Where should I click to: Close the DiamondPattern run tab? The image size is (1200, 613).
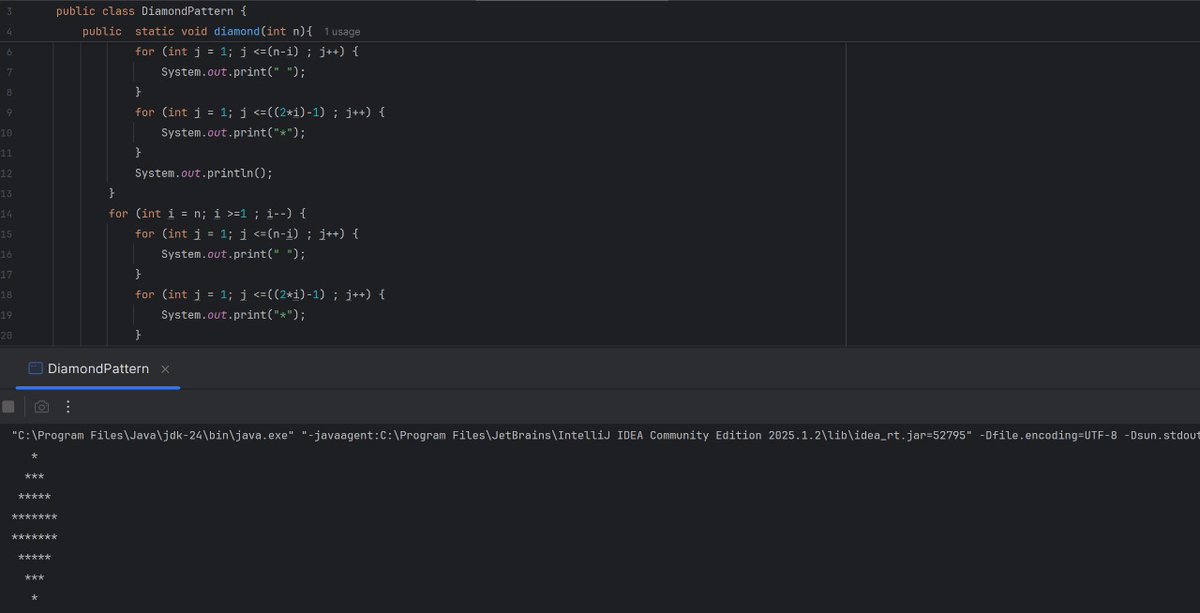point(165,369)
